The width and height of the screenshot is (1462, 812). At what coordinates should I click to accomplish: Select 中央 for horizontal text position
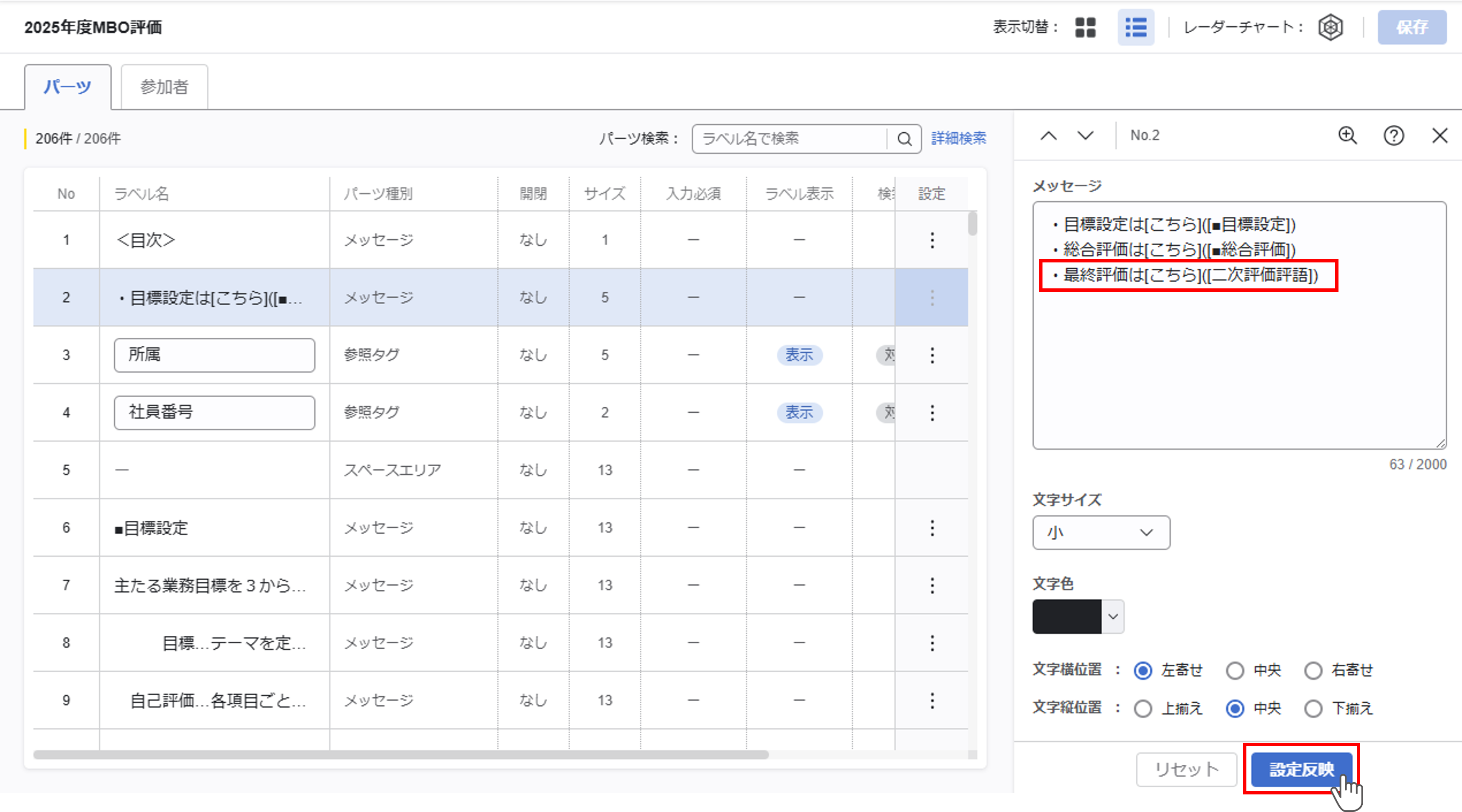coord(1235,671)
